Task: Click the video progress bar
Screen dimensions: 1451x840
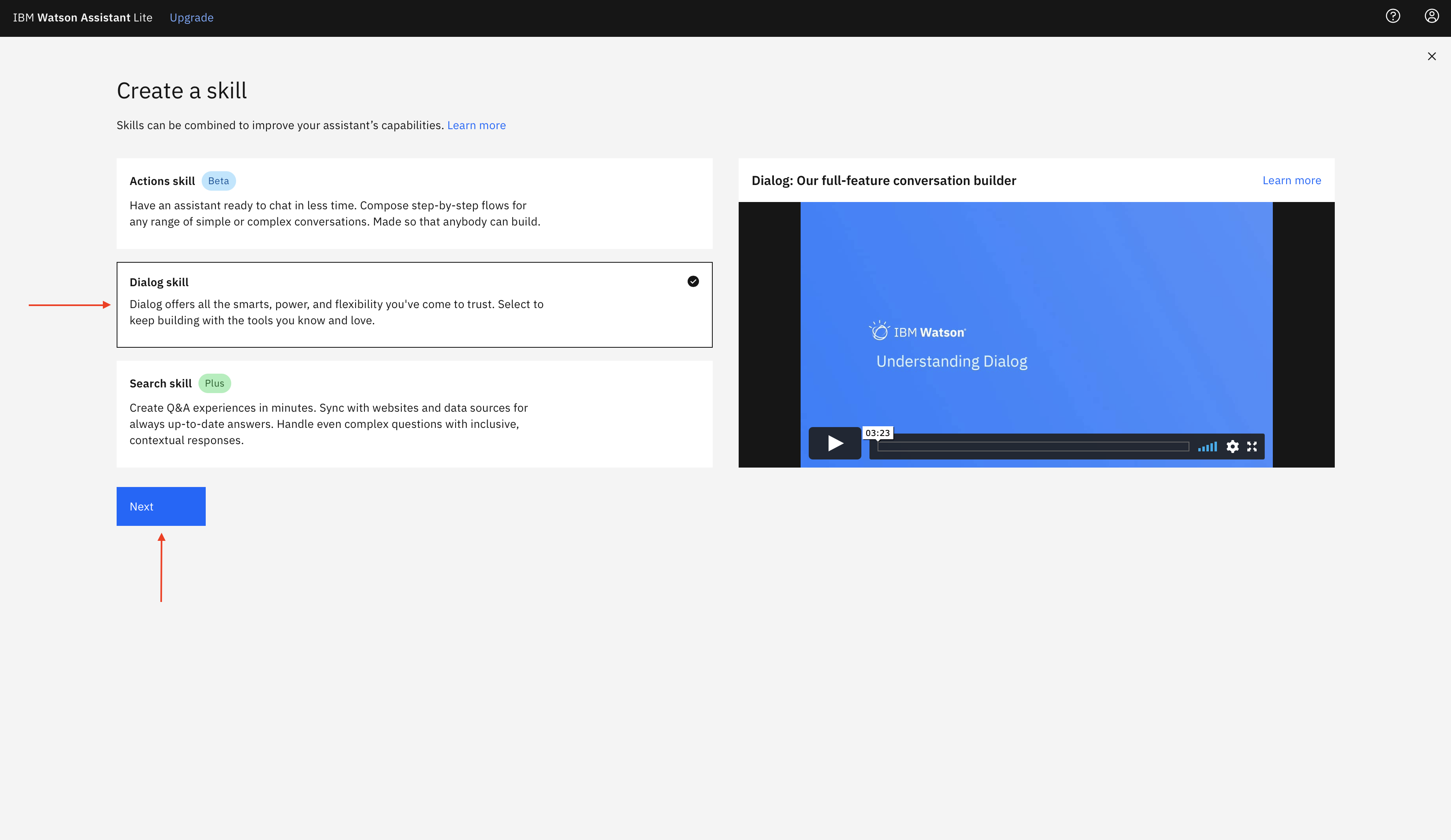Action: (x=1032, y=446)
